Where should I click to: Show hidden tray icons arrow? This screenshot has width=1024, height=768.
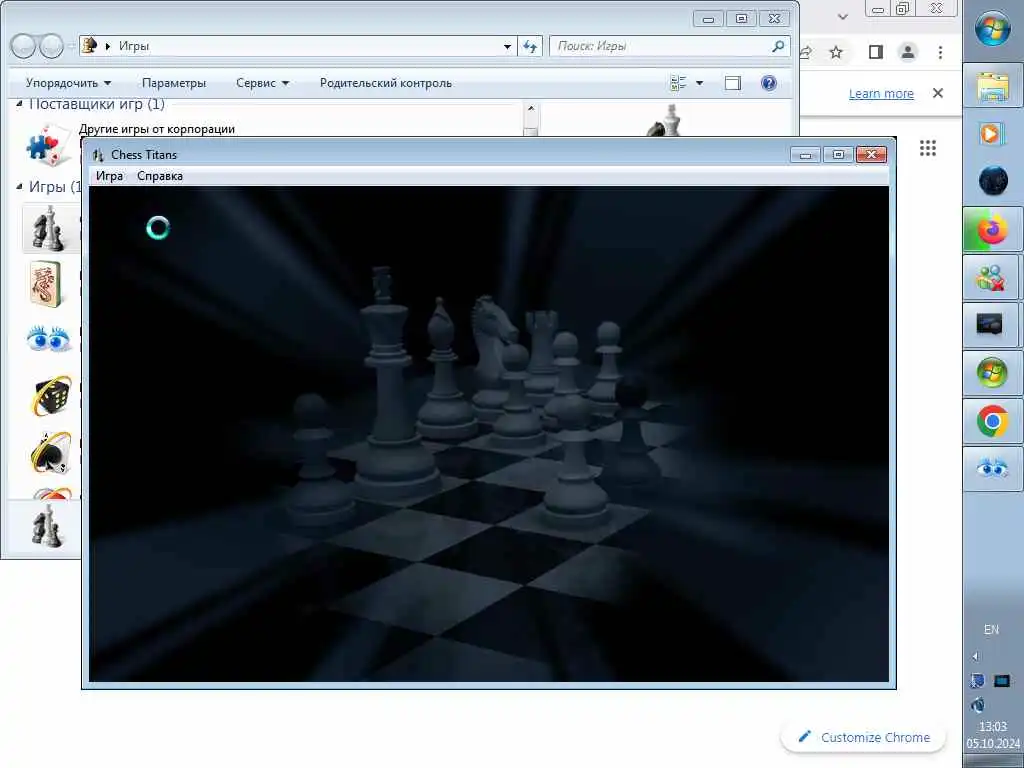(976, 656)
